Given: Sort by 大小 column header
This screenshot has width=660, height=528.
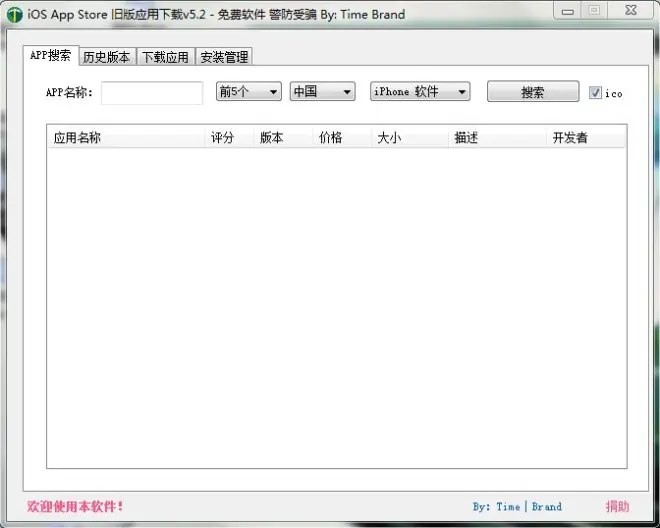Looking at the screenshot, I should click(x=410, y=137).
